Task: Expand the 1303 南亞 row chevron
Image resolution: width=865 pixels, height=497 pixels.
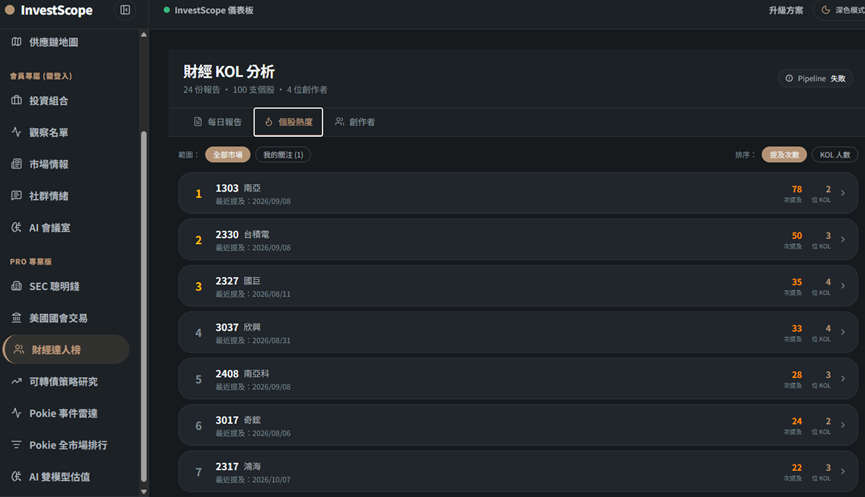Action: pyautogui.click(x=843, y=193)
